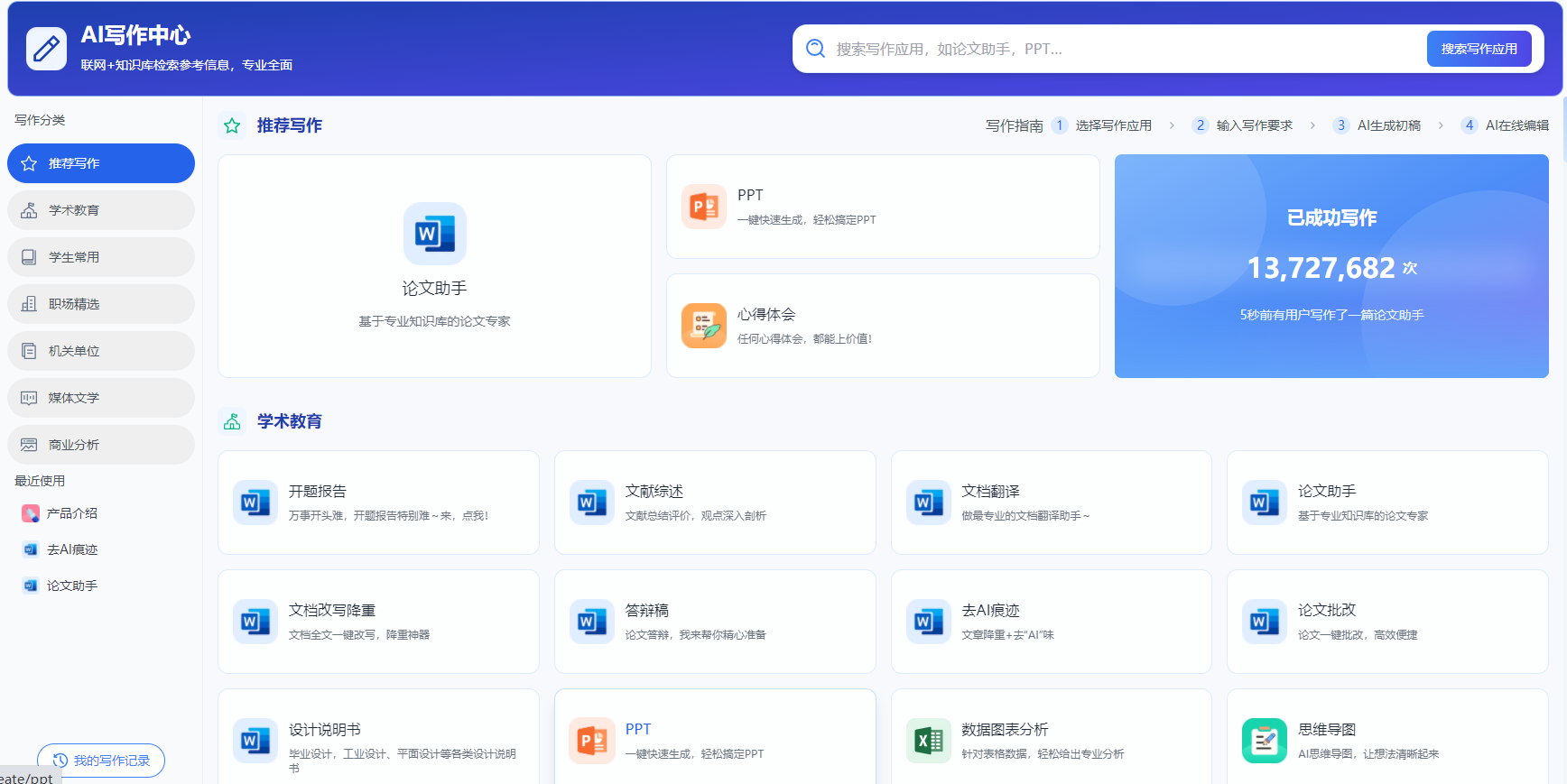1567x784 pixels.
Task: Open 我的写作记录 button
Action: click(101, 761)
